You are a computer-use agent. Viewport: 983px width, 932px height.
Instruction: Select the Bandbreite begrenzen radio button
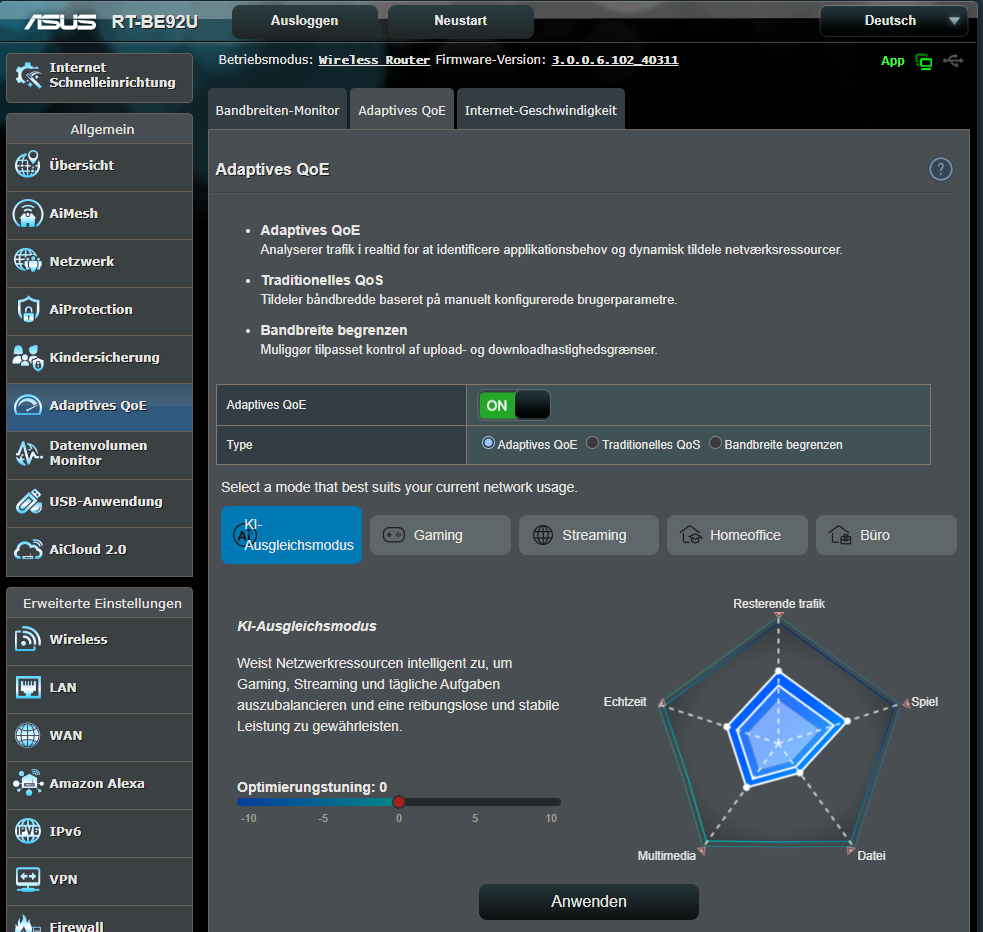click(x=715, y=443)
